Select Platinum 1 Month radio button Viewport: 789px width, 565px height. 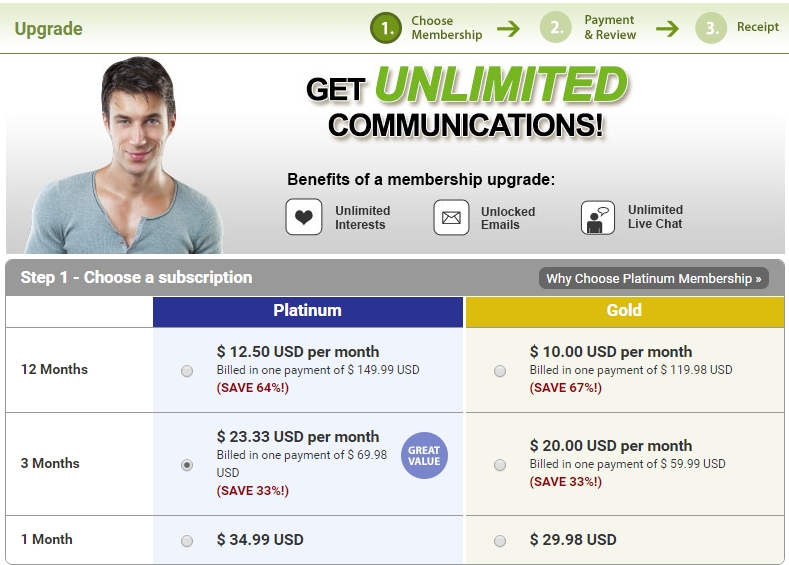[x=187, y=541]
